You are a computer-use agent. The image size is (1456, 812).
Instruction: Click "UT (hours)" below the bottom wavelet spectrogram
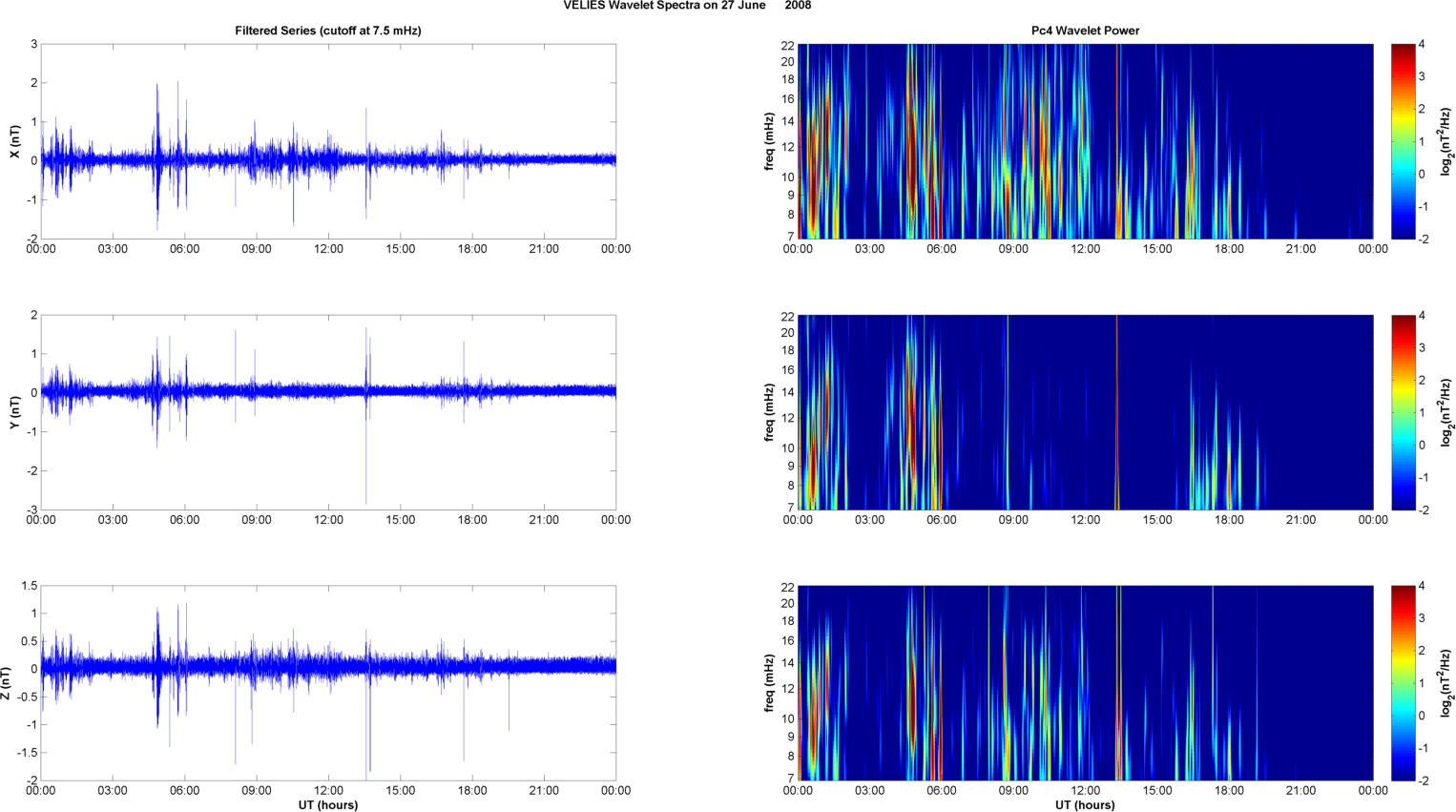click(1085, 805)
